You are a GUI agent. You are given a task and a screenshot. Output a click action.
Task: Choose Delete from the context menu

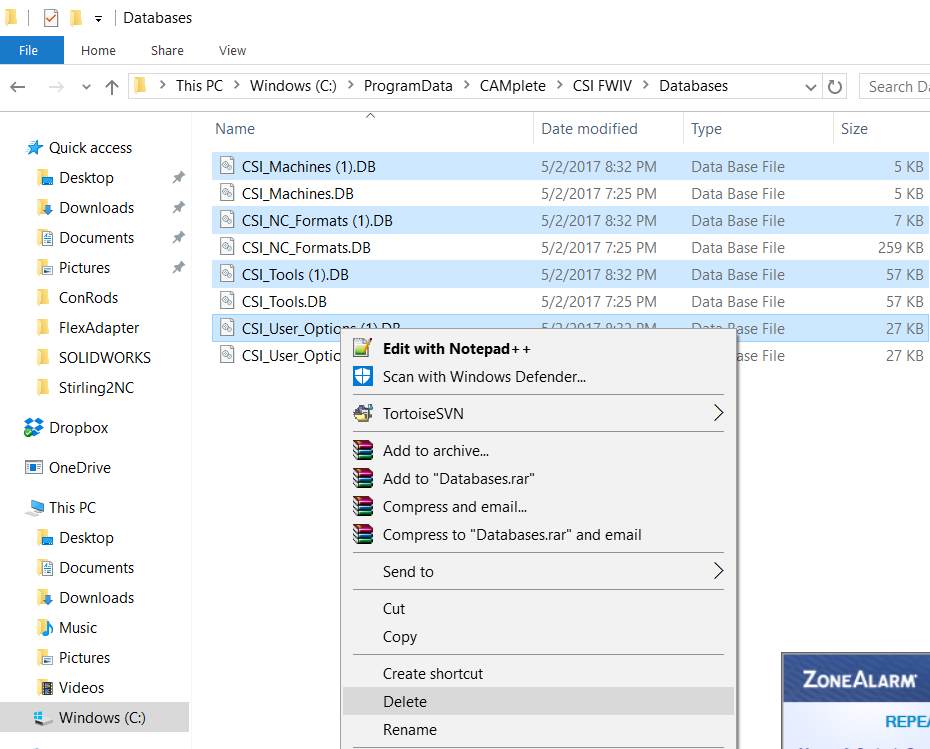[x=405, y=702]
